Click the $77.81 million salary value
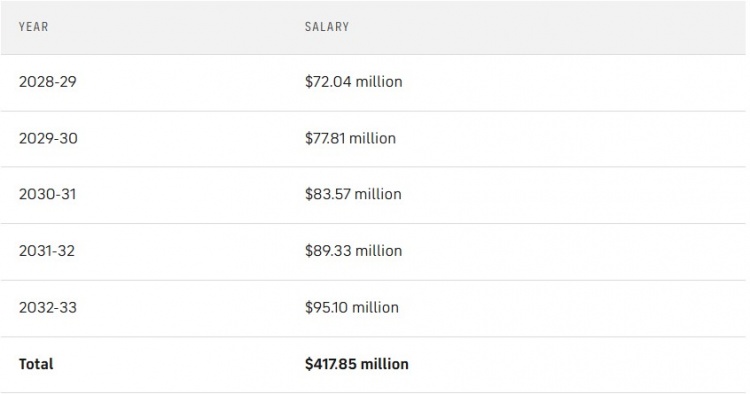 (350, 139)
